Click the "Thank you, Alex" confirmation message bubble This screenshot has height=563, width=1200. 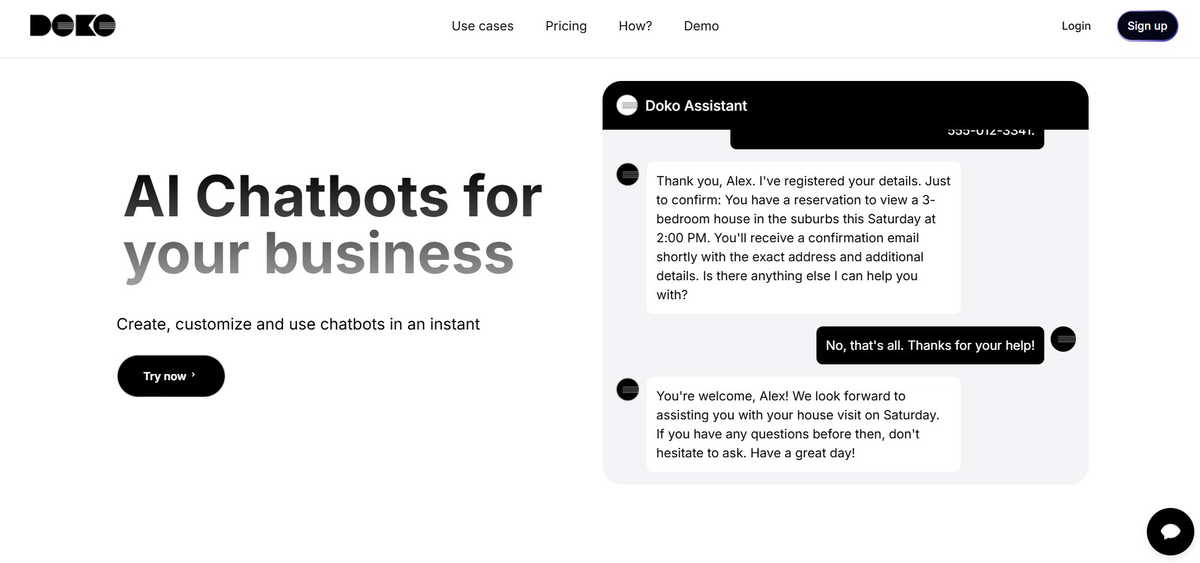[x=803, y=238]
